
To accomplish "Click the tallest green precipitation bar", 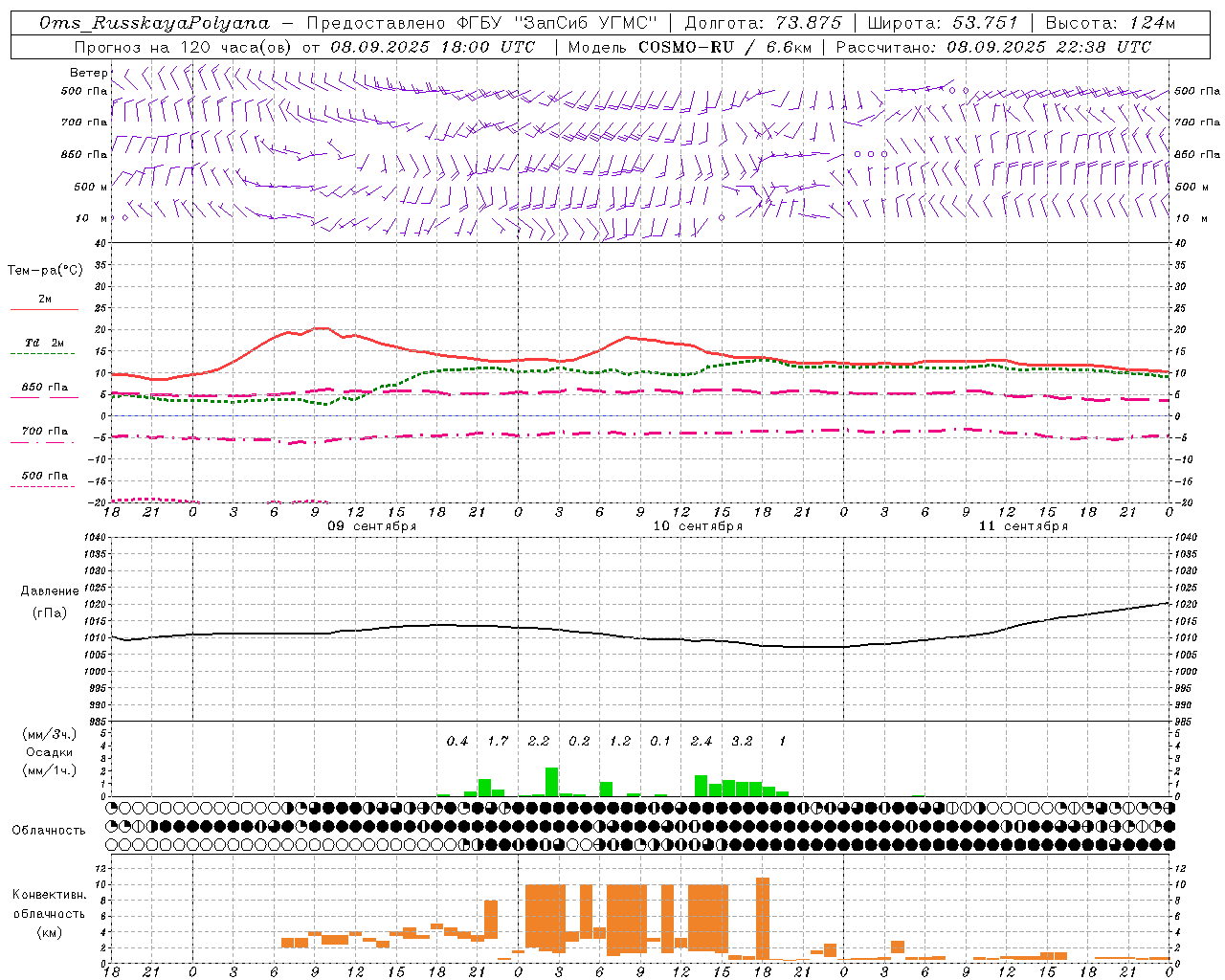I will pos(552,782).
